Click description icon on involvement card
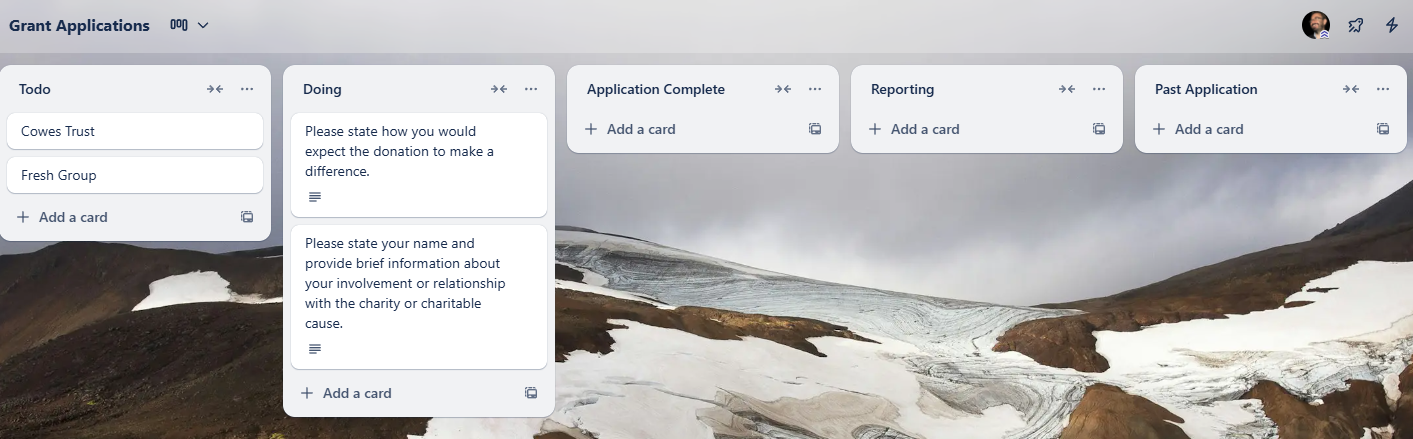This screenshot has height=439, width=1413. (315, 349)
